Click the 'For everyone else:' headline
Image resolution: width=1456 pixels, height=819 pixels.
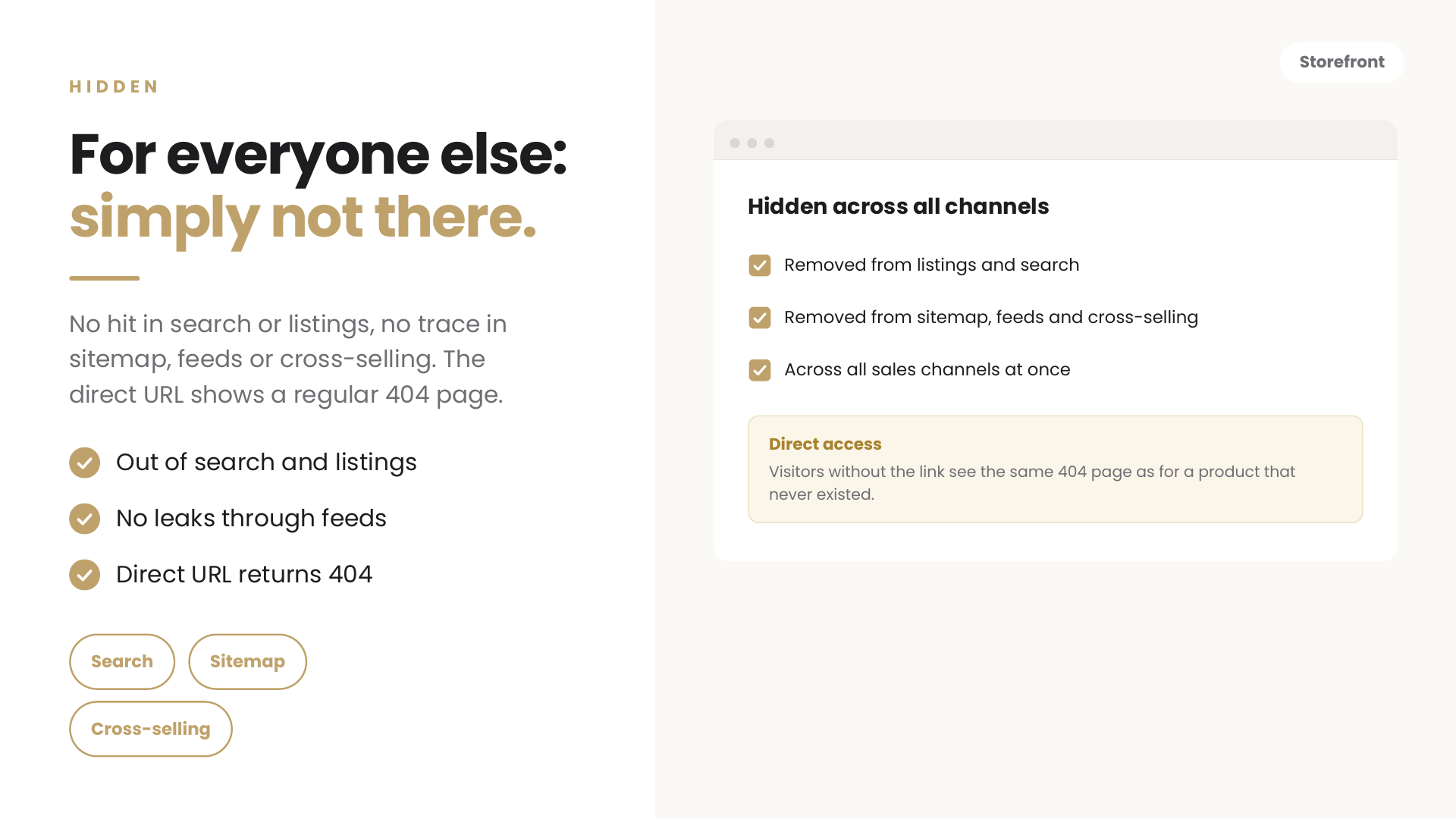[318, 155]
